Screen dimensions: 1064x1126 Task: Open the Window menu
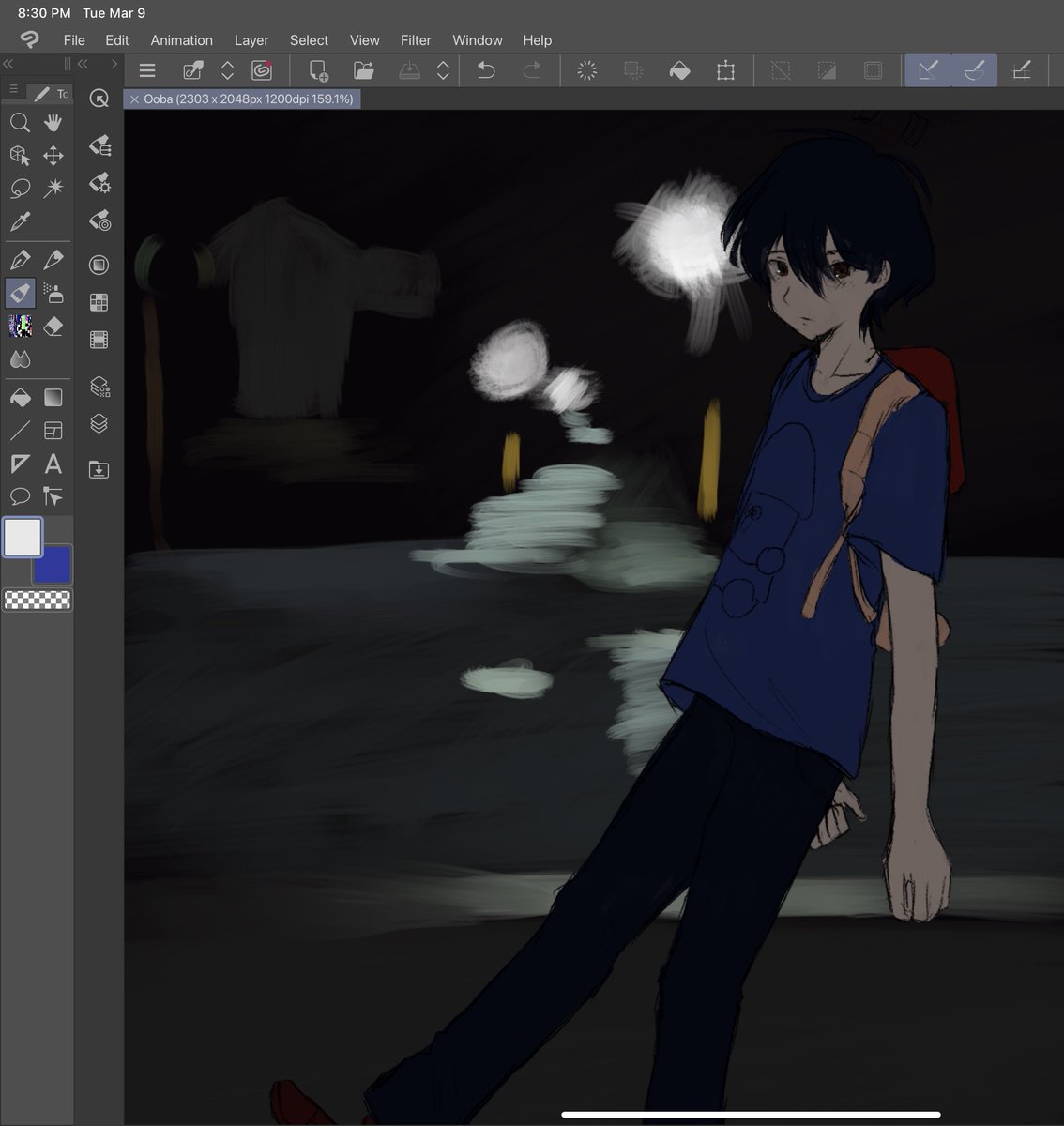click(x=478, y=40)
